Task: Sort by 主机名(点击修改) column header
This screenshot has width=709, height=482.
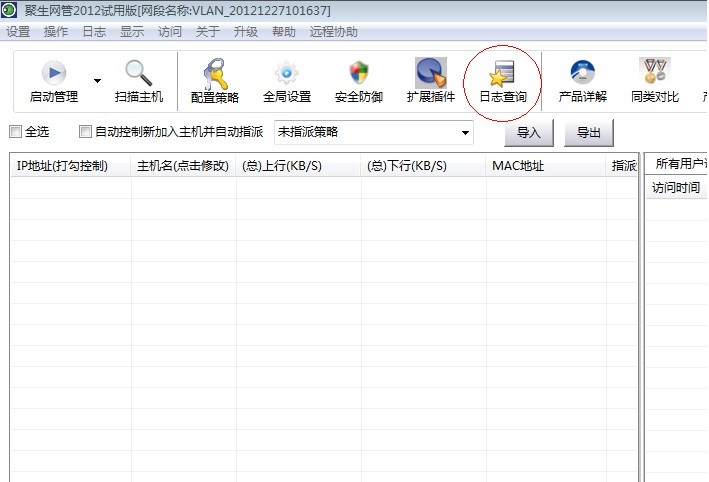Action: click(183, 166)
